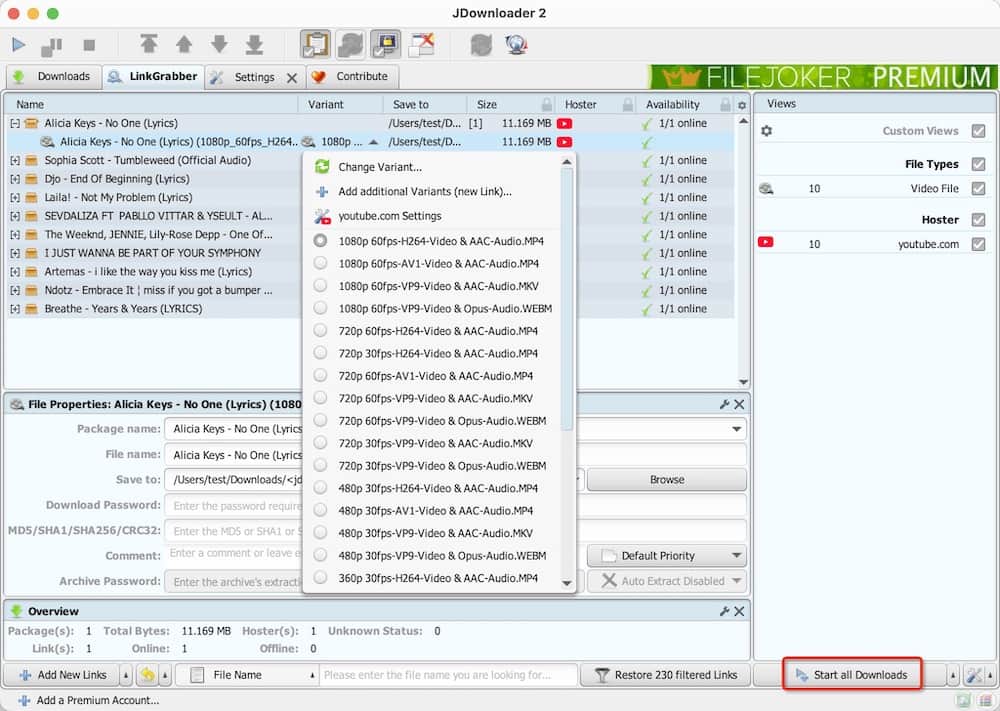Click the update check globe icon

pos(516,45)
